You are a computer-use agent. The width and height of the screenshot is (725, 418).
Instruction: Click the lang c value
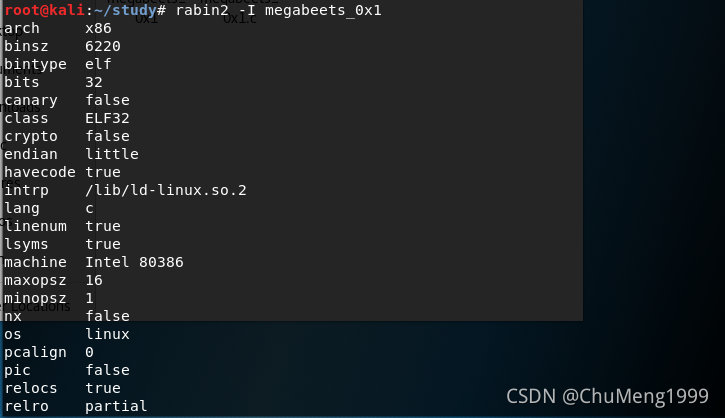click(x=89, y=209)
